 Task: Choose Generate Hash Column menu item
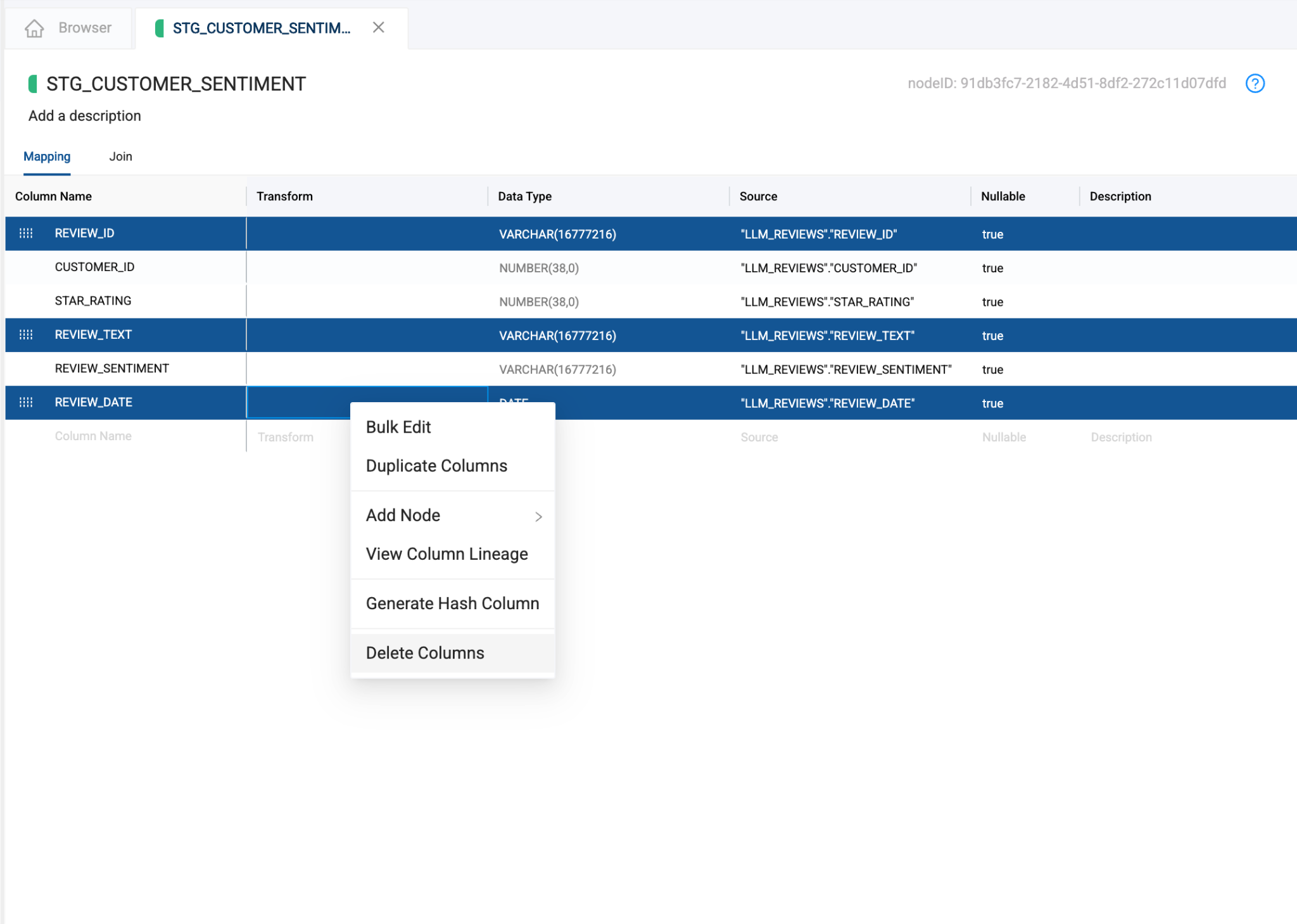pyautogui.click(x=453, y=603)
